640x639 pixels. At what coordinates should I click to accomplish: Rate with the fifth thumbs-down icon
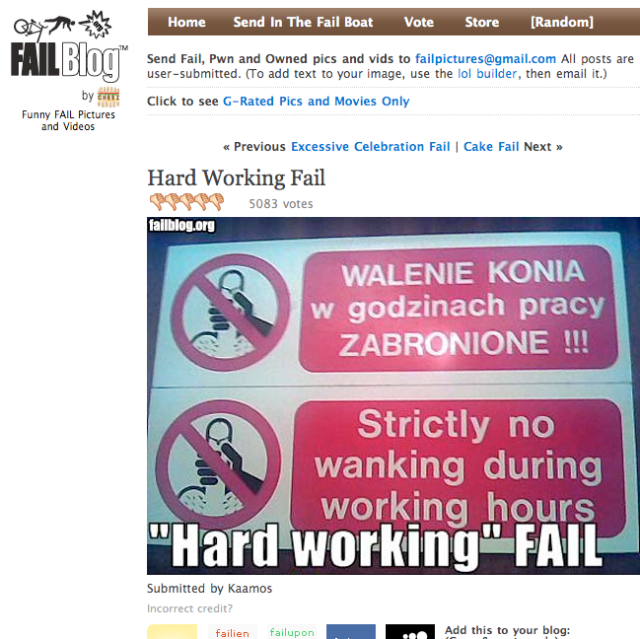pyautogui.click(x=216, y=202)
